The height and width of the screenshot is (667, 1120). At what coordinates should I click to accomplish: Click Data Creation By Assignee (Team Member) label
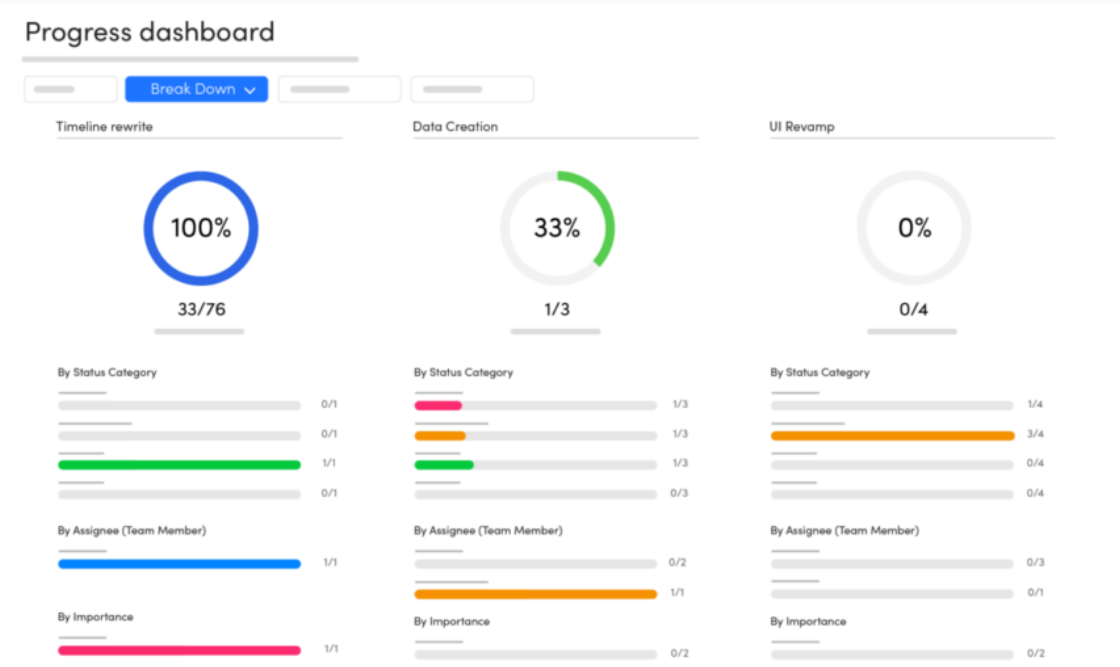pyautogui.click(x=489, y=531)
